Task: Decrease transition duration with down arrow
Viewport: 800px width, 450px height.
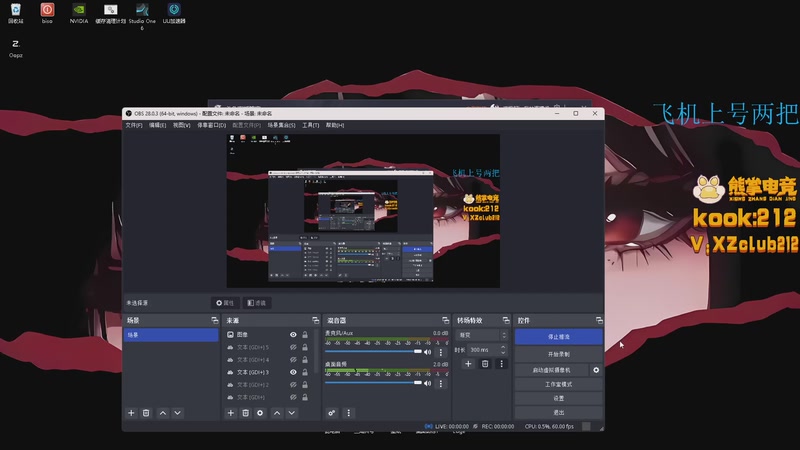Action: 503,353
